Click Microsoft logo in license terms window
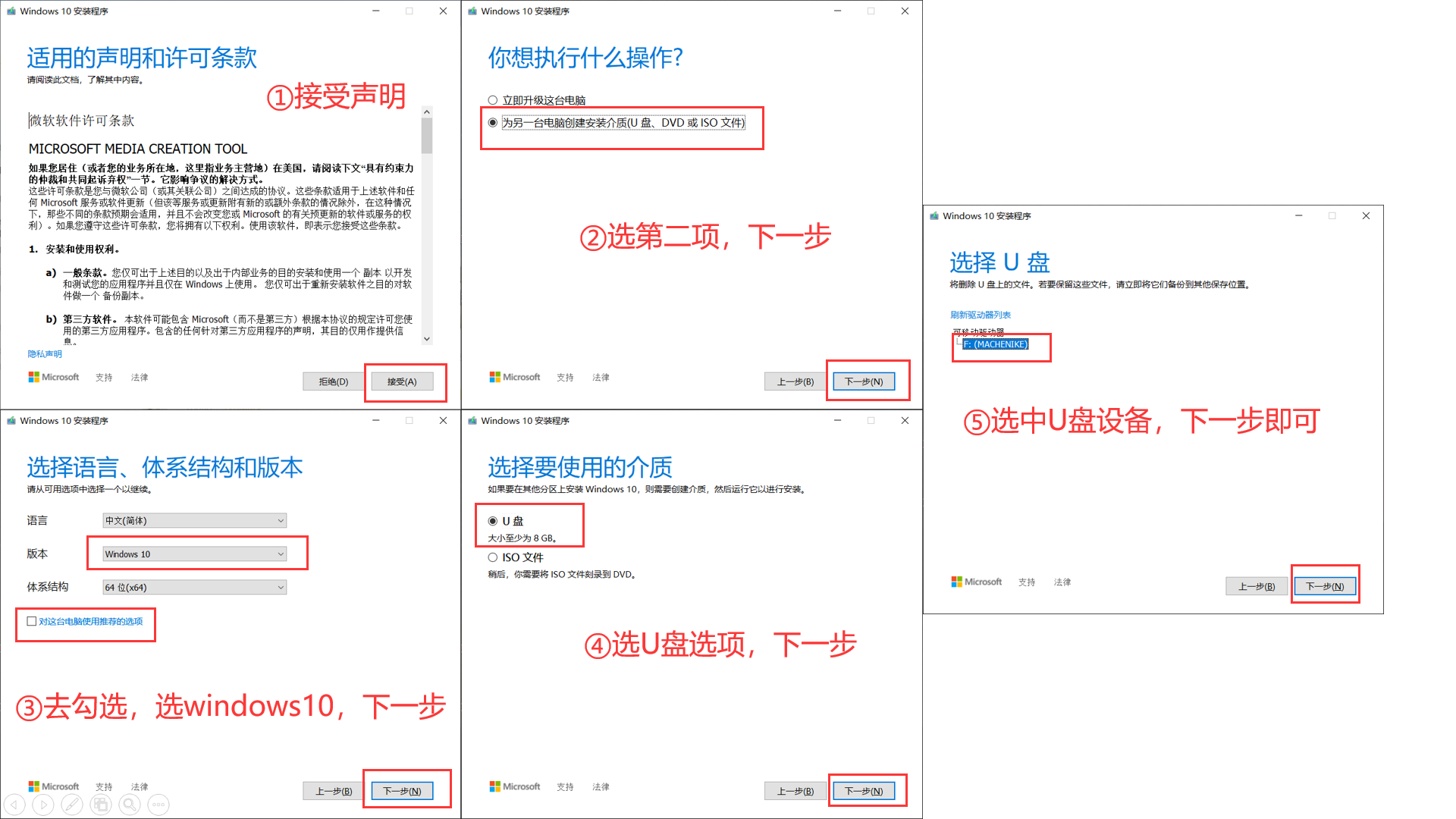 click(53, 377)
